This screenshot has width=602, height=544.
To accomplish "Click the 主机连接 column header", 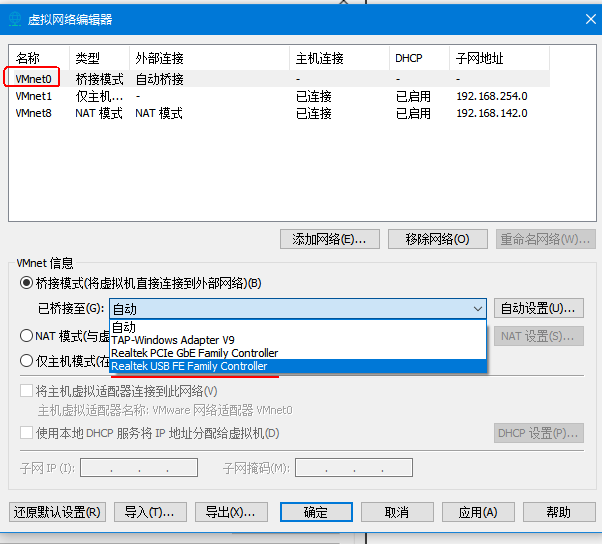I will pos(340,58).
